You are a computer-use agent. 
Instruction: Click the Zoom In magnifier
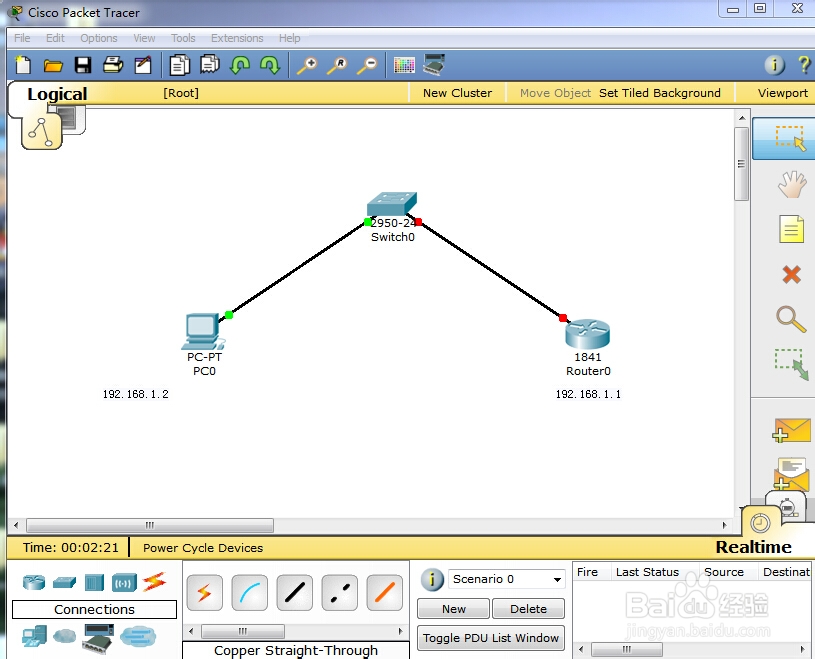pyautogui.click(x=307, y=65)
